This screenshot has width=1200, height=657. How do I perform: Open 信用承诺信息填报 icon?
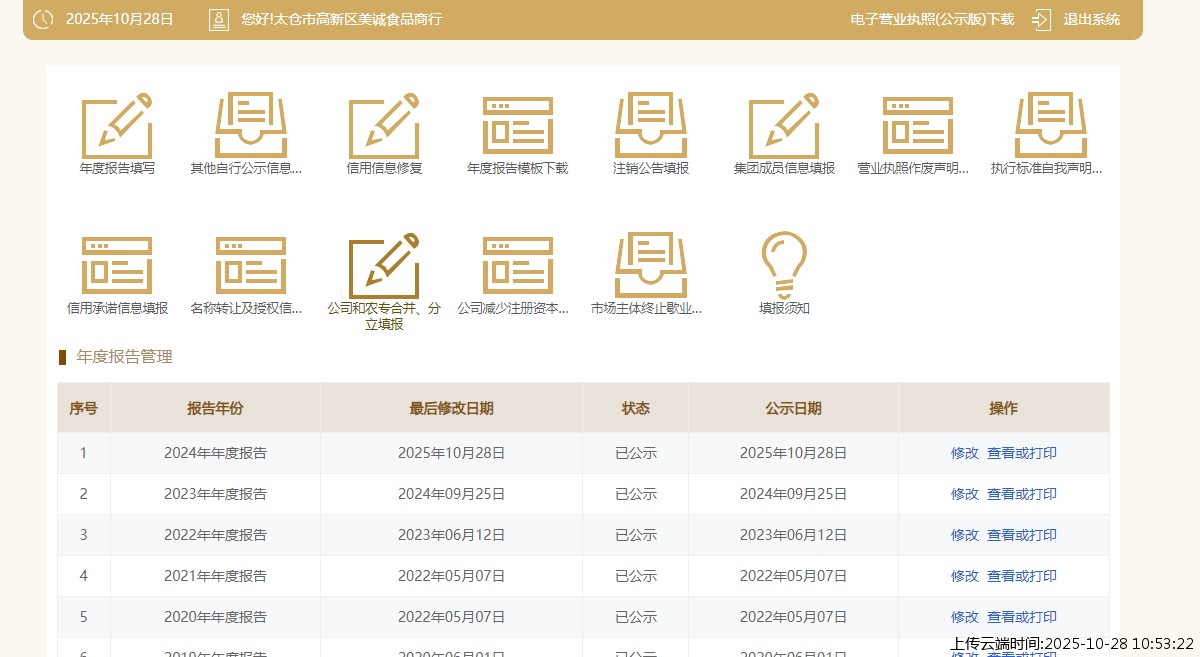pos(117,266)
